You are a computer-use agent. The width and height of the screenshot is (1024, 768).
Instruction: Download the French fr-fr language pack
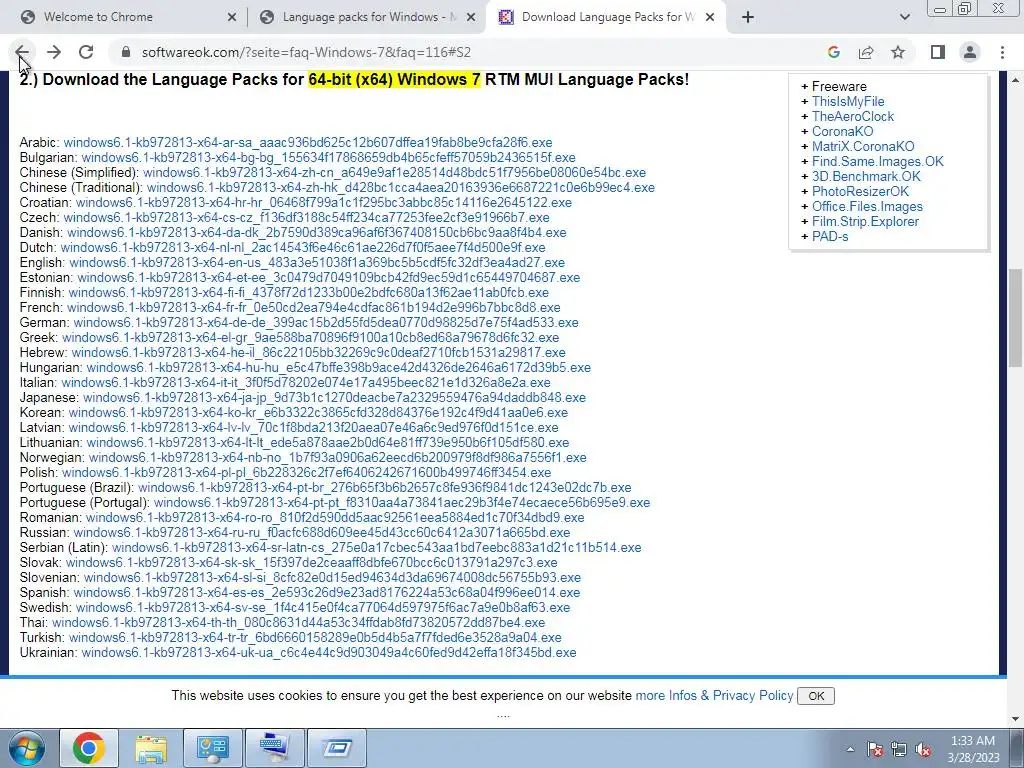[313, 308]
